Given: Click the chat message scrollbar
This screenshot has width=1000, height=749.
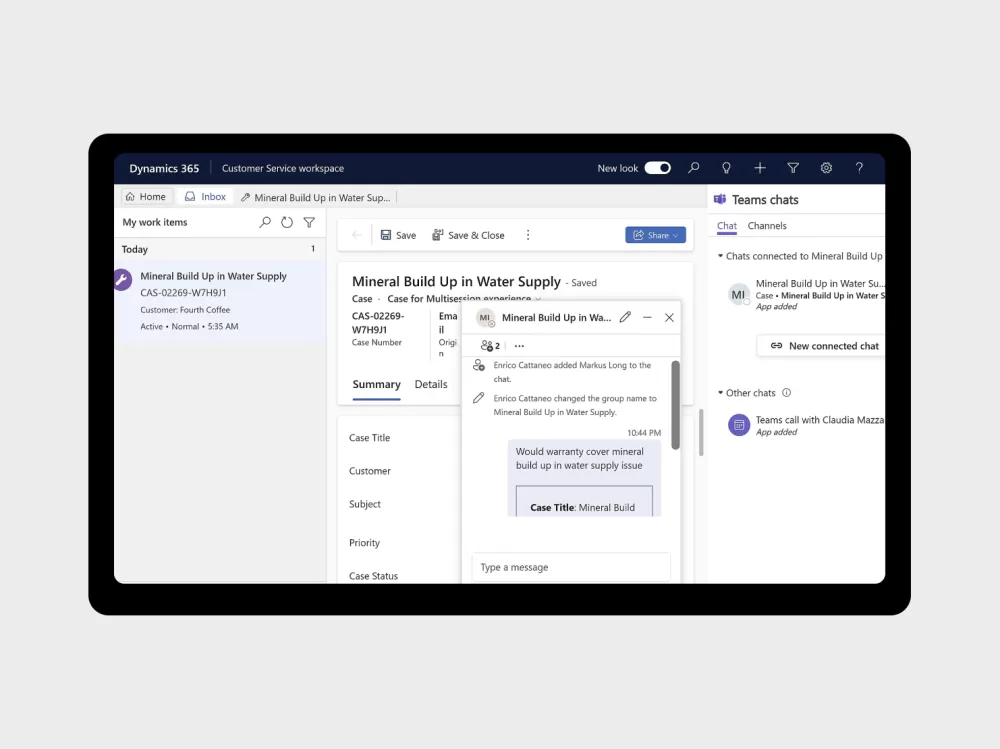Looking at the screenshot, I should coord(675,405).
